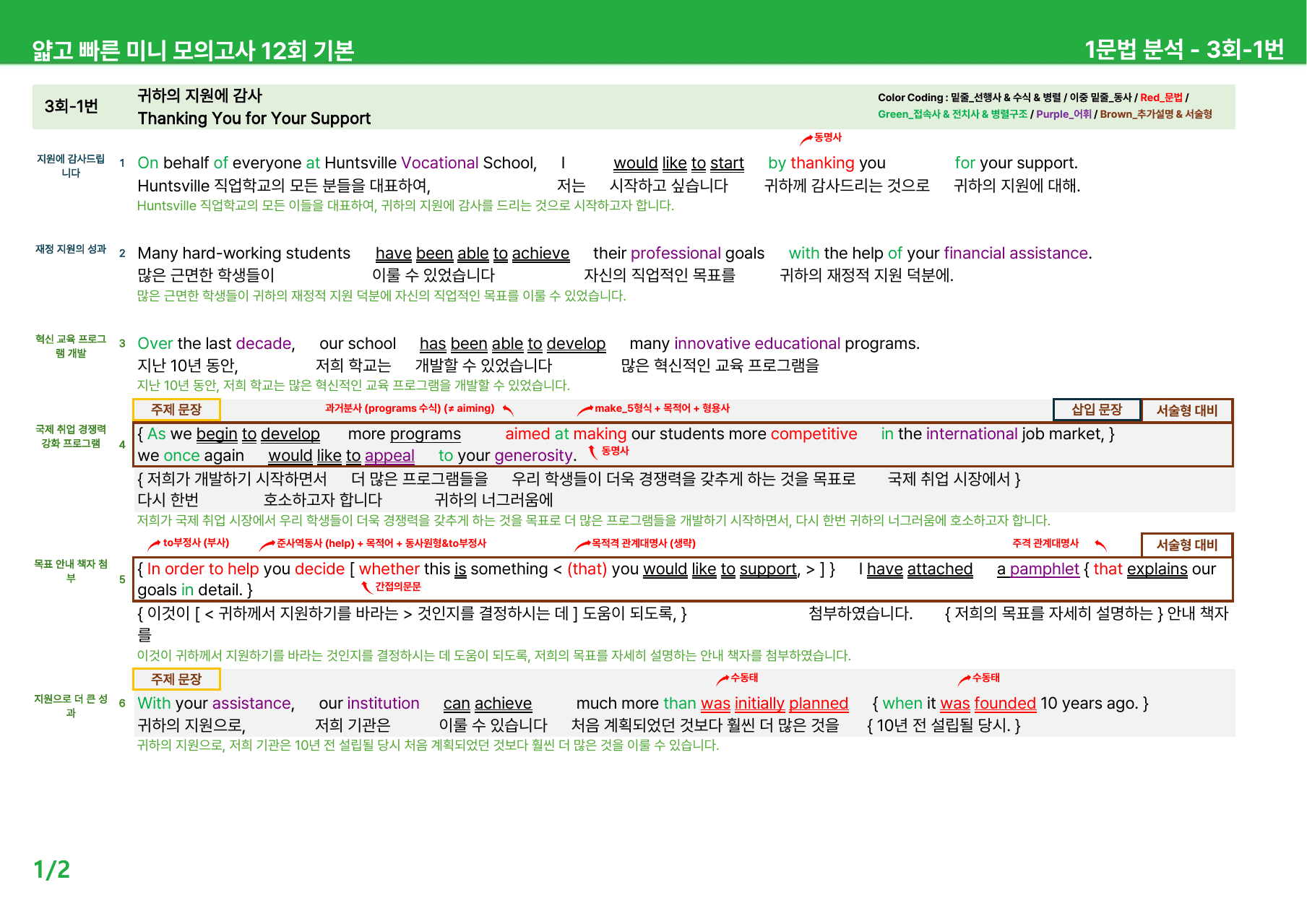Click the phrase 'can achieve'

tap(488, 704)
